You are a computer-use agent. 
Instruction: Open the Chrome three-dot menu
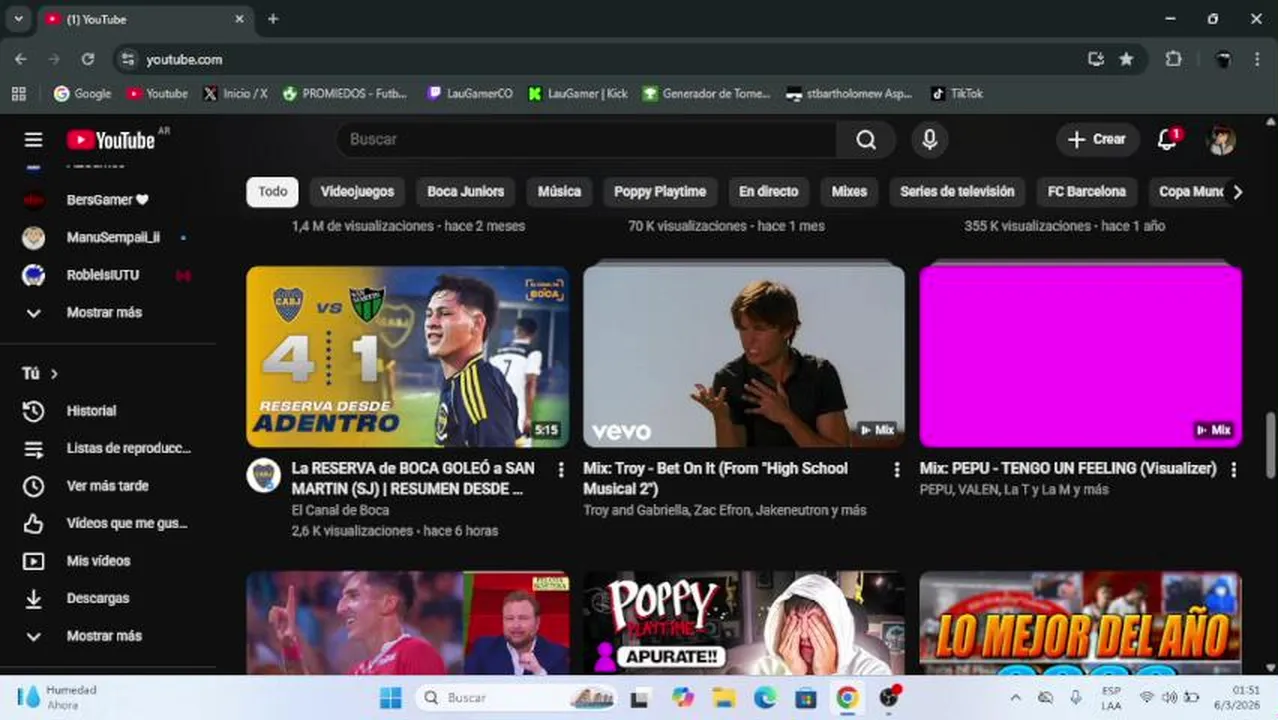pyautogui.click(x=1257, y=60)
